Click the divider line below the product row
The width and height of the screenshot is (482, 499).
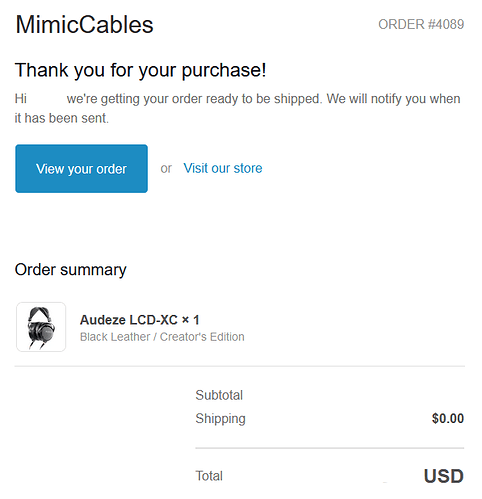coord(240,366)
